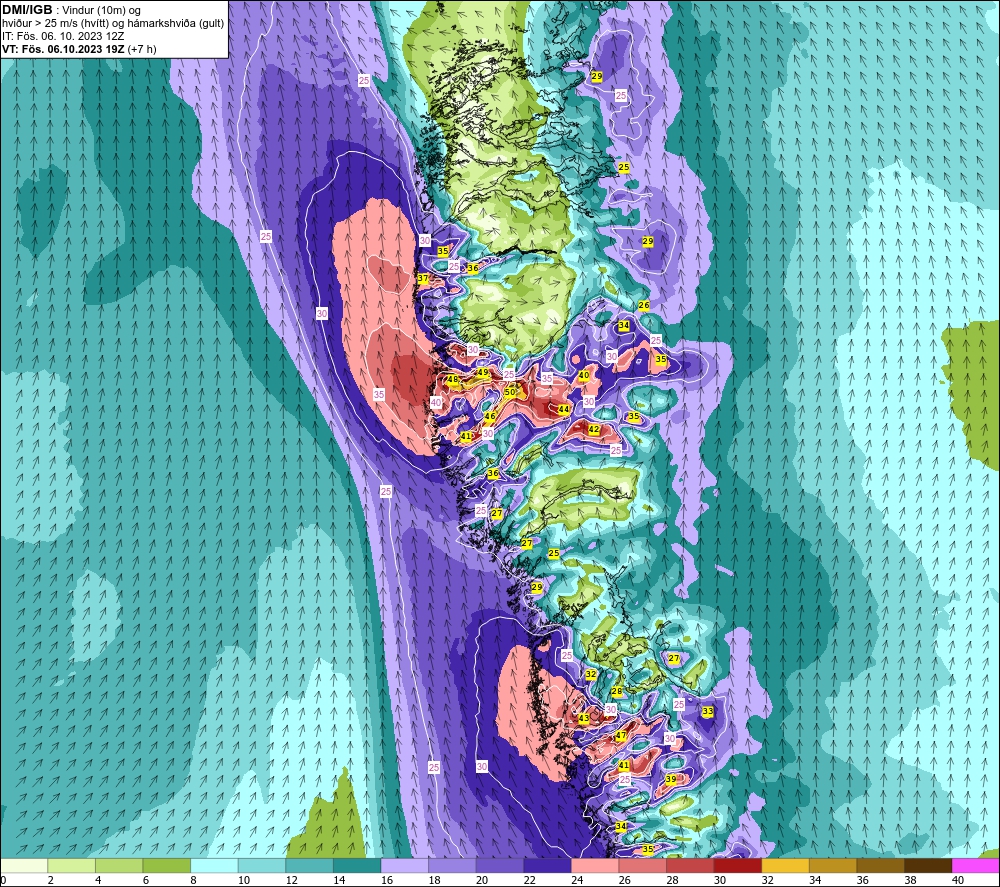Click the color scale tick label 16
Screen dimensions: 1000x887
point(386,880)
